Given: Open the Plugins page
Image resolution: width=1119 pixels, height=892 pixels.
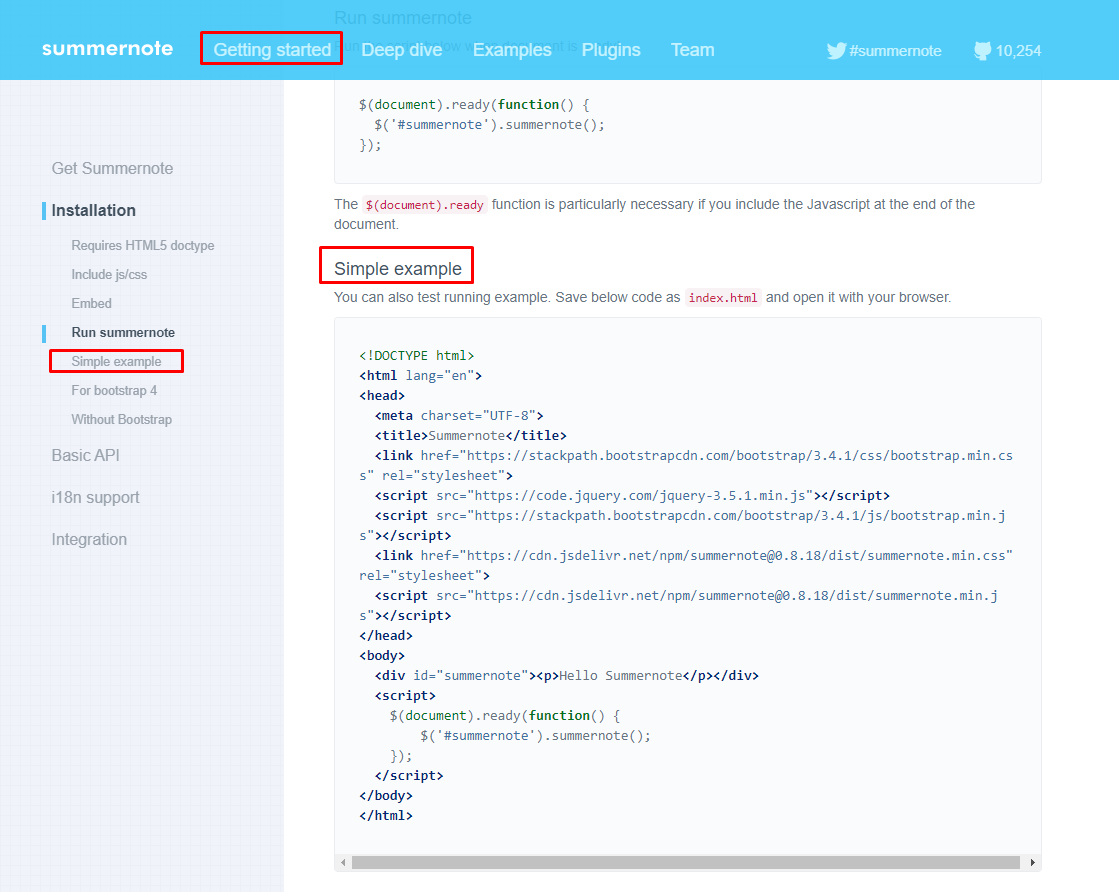Looking at the screenshot, I should [x=611, y=49].
